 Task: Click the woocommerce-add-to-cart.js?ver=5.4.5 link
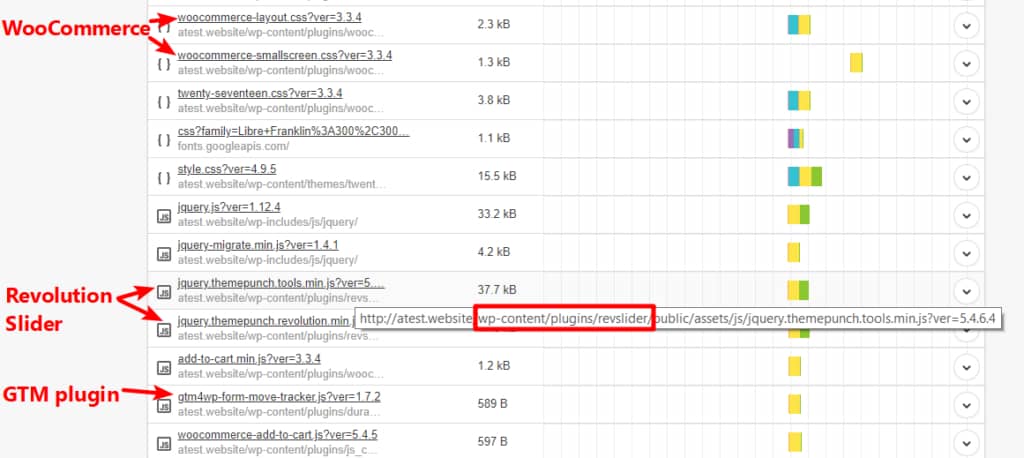click(278, 434)
